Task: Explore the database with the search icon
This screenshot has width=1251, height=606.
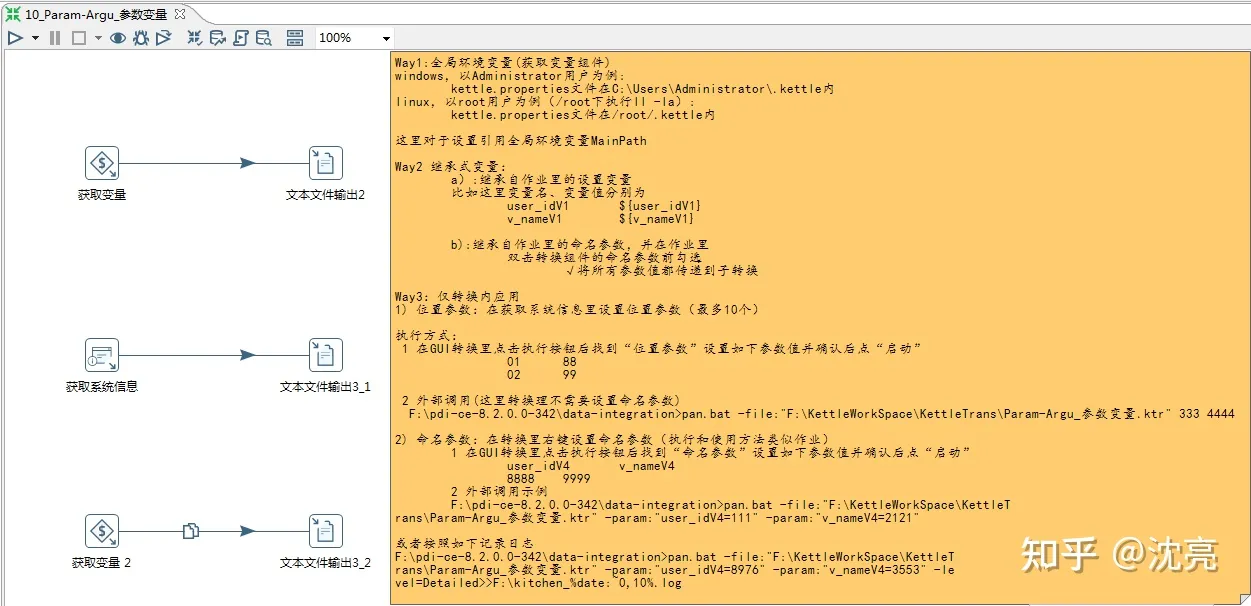Action: tap(264, 37)
